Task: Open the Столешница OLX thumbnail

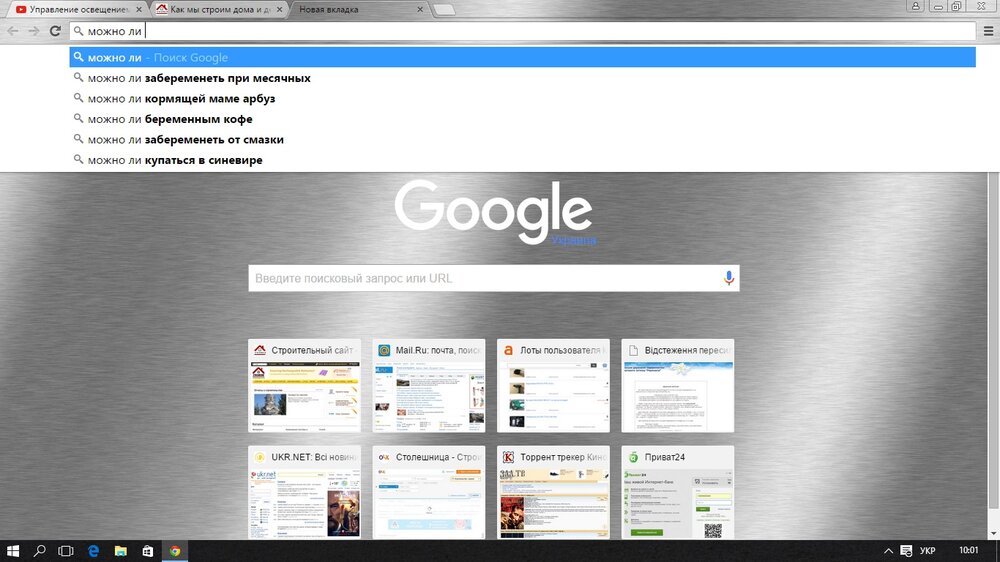Action: (429, 492)
